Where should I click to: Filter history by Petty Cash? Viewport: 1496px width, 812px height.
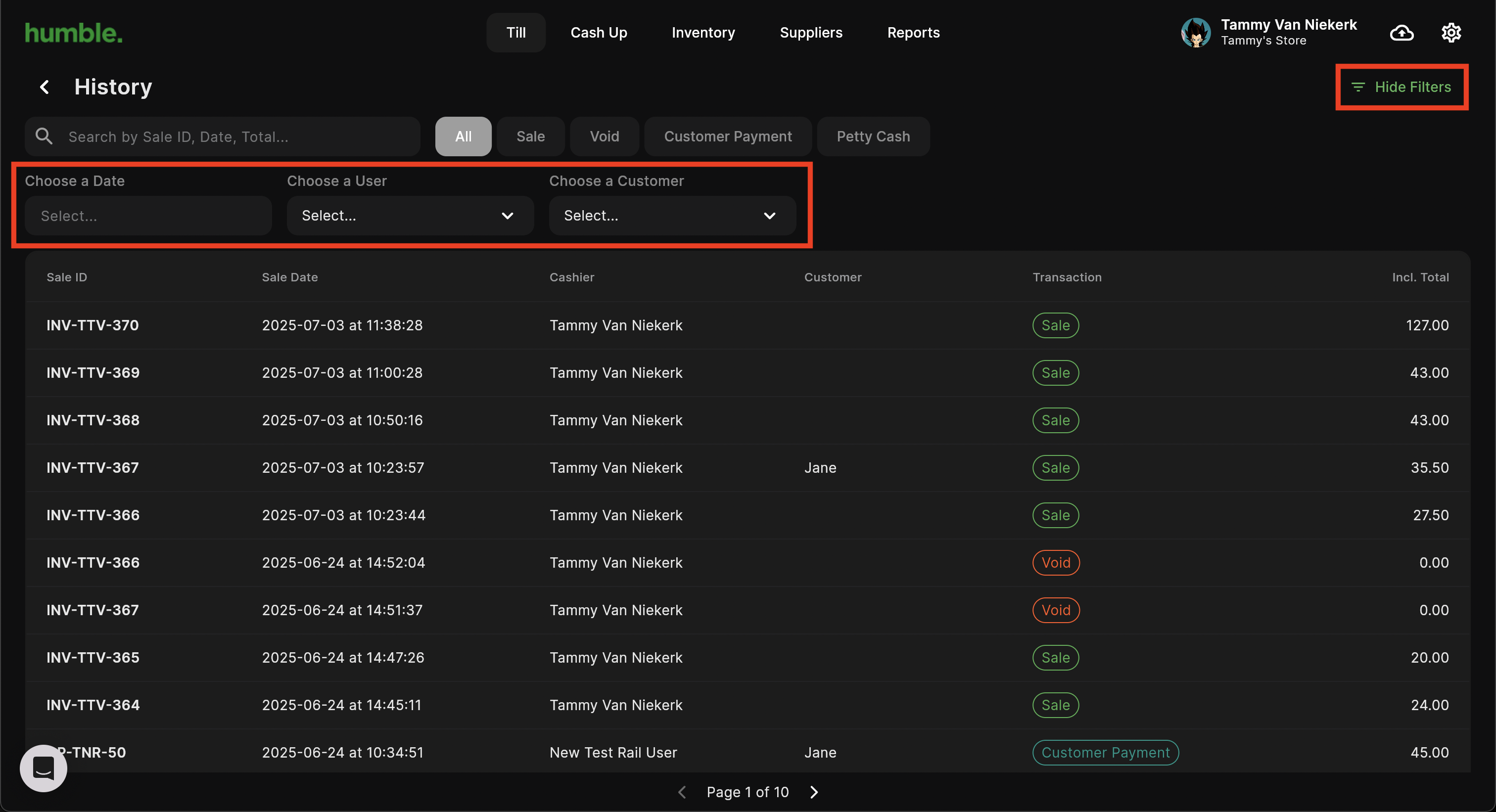(873, 136)
